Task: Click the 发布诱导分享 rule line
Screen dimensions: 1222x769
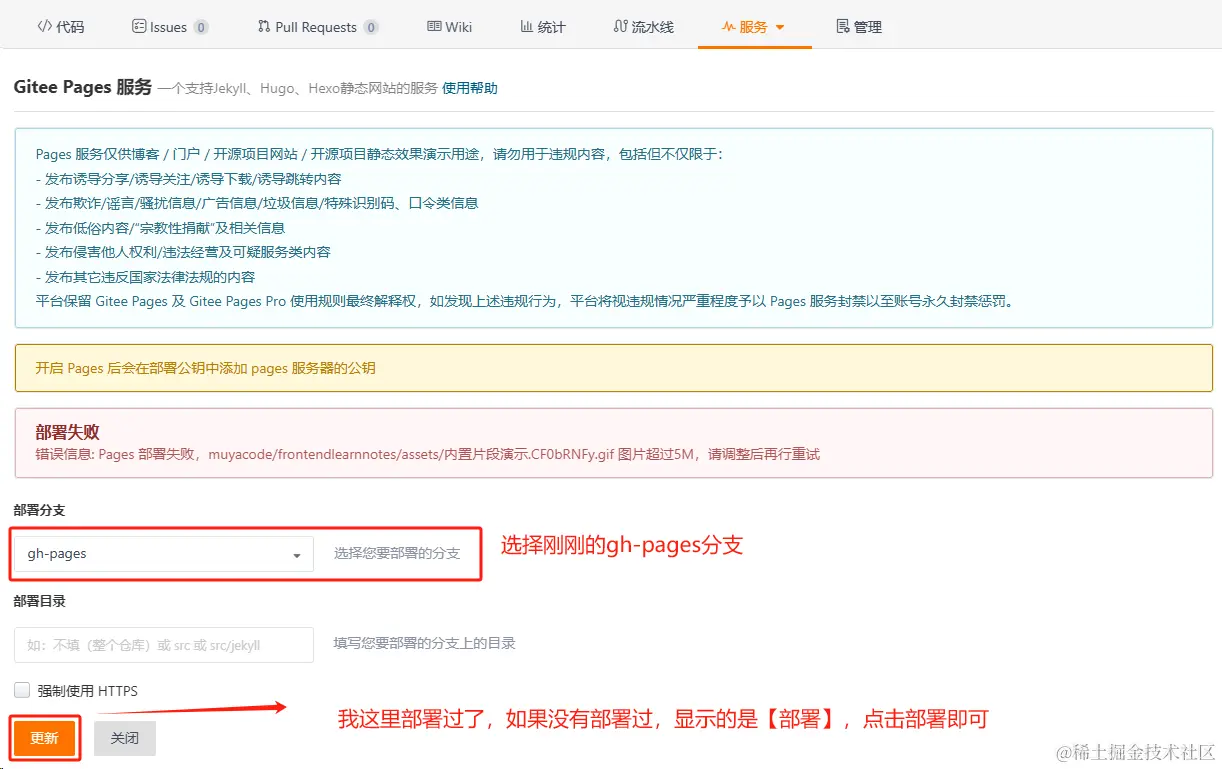Action: coord(189,179)
